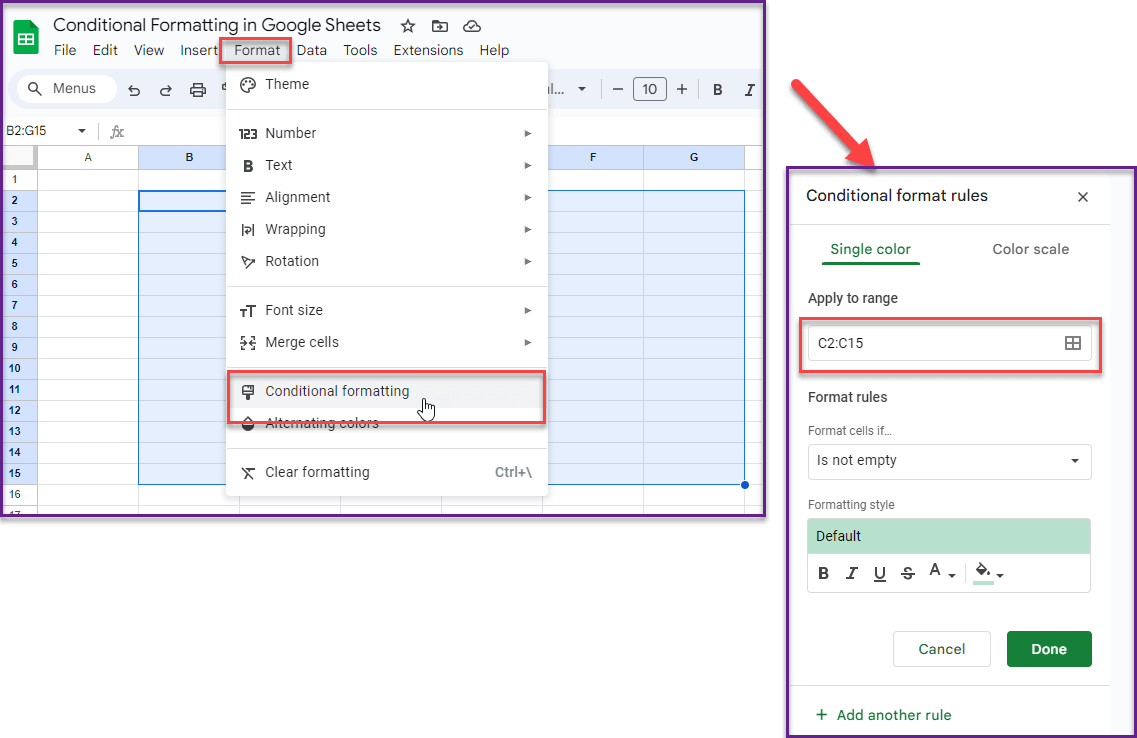The image size is (1137, 738).
Task: Toggle bold in the Formatting style panel
Action: pos(823,572)
